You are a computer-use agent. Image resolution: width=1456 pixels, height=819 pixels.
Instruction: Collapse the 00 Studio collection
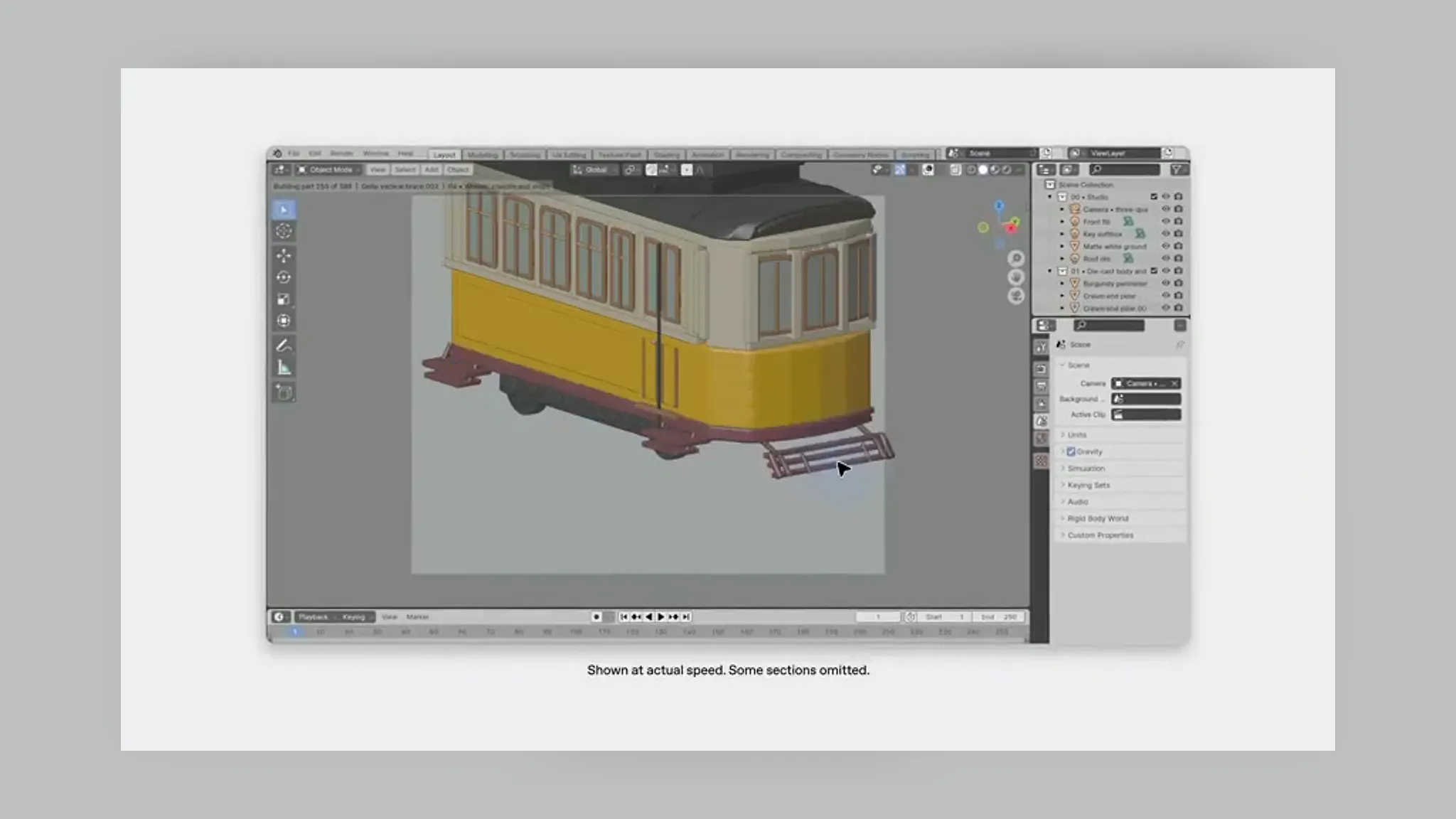tap(1050, 197)
